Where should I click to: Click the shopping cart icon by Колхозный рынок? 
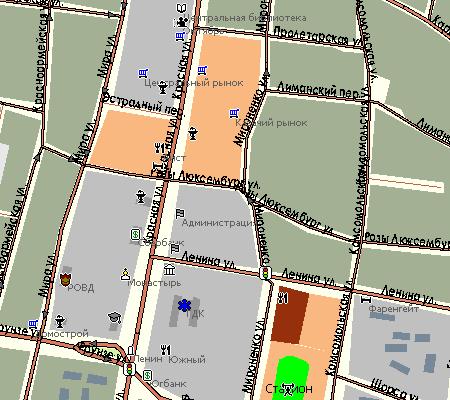point(234,113)
